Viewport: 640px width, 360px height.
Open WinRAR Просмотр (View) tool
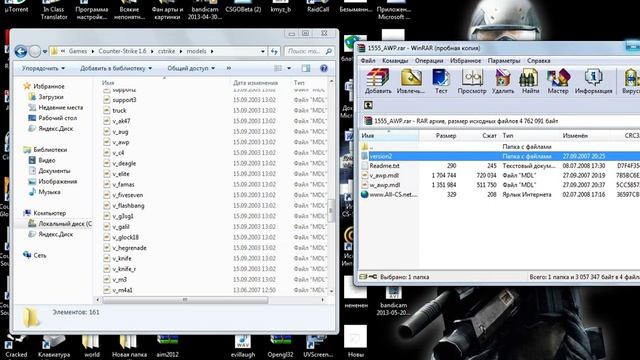[x=472, y=81]
